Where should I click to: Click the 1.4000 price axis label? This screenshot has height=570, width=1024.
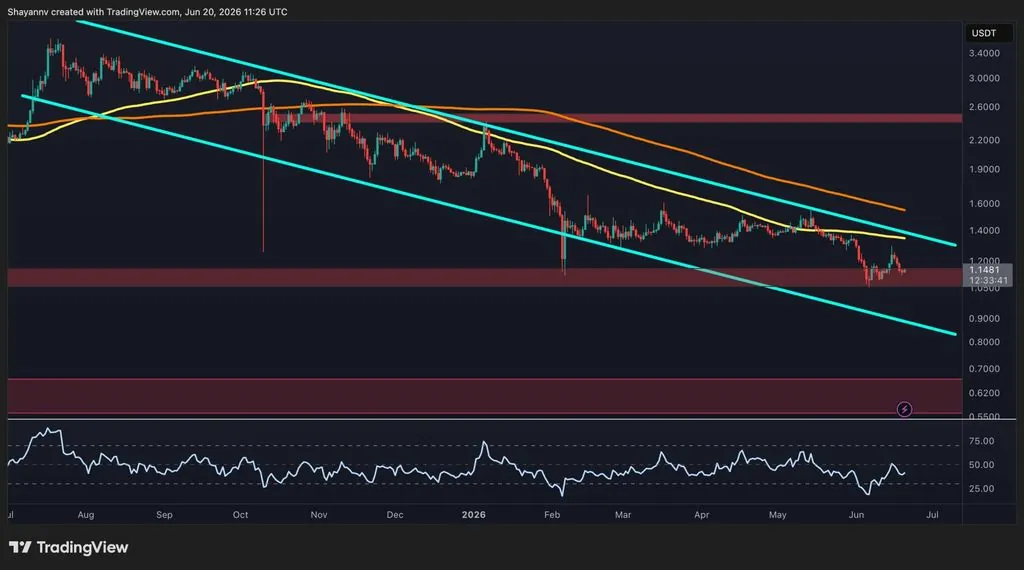pyautogui.click(x=984, y=230)
